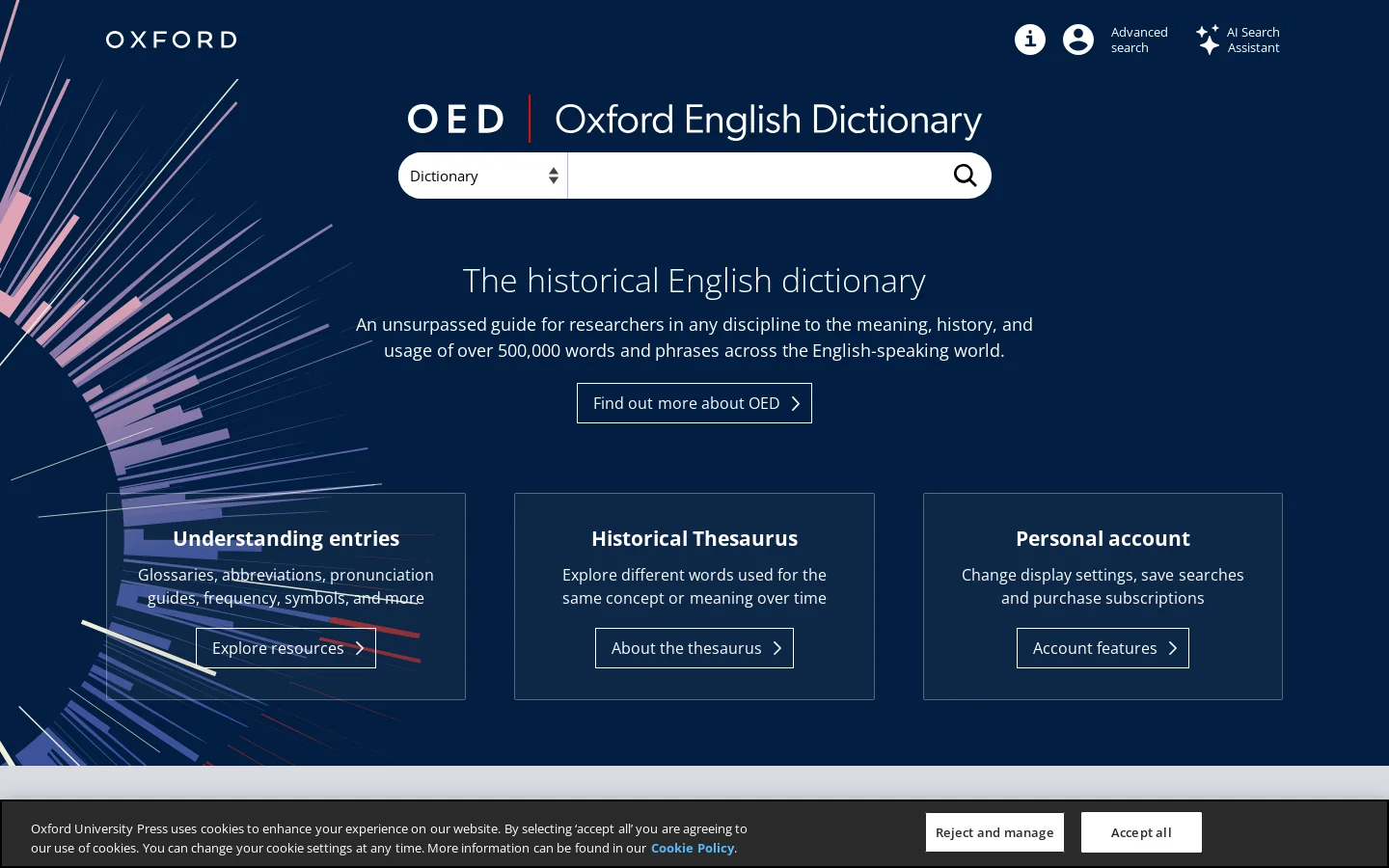The image size is (1389, 868).
Task: Click the OED Oxford English Dictionary logo
Action: 694,120
